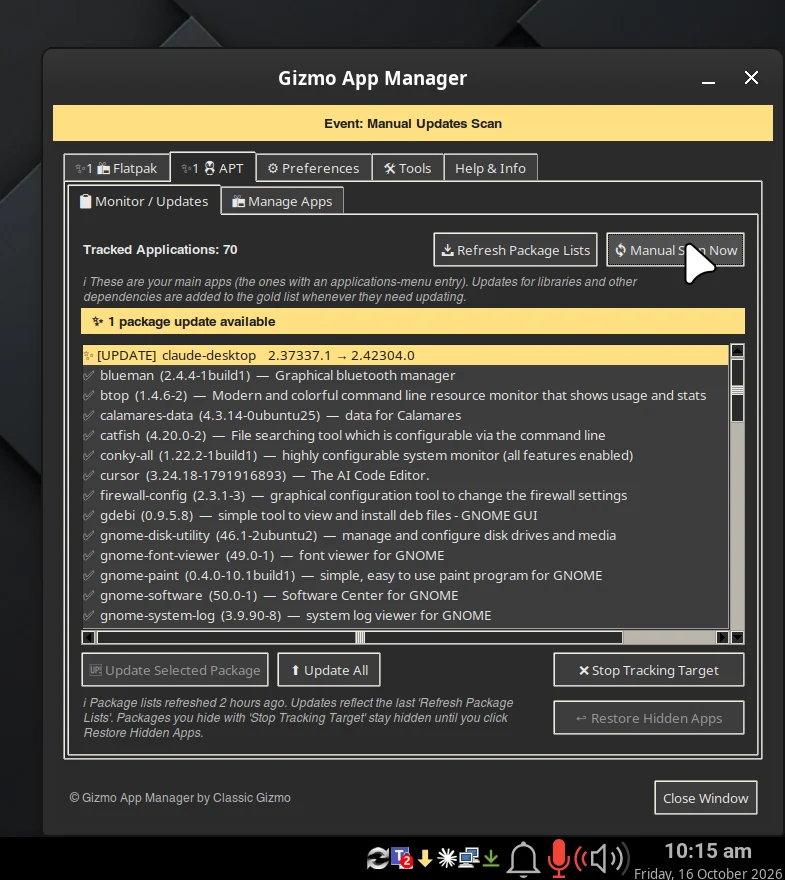Click the horizontal scrollbar left arrow
The image size is (785, 880).
coord(88,637)
